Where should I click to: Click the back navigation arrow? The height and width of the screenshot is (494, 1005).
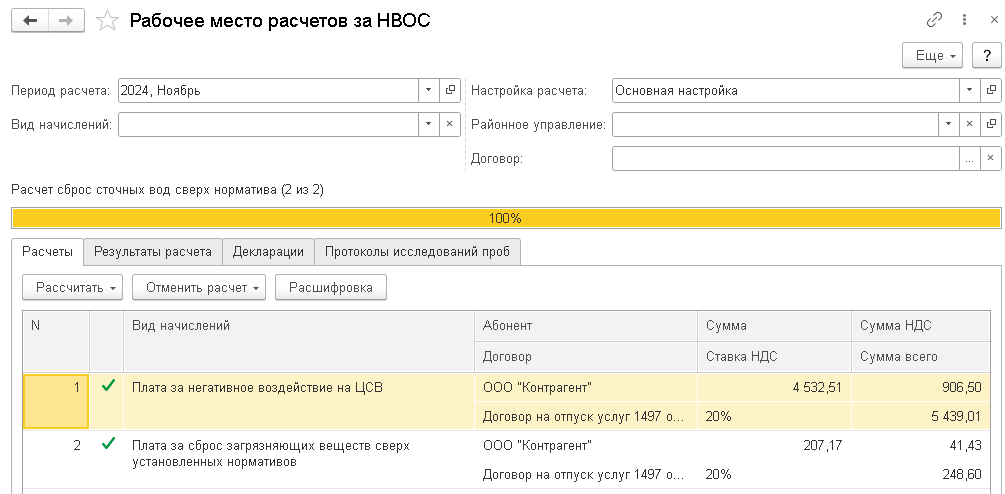click(30, 21)
